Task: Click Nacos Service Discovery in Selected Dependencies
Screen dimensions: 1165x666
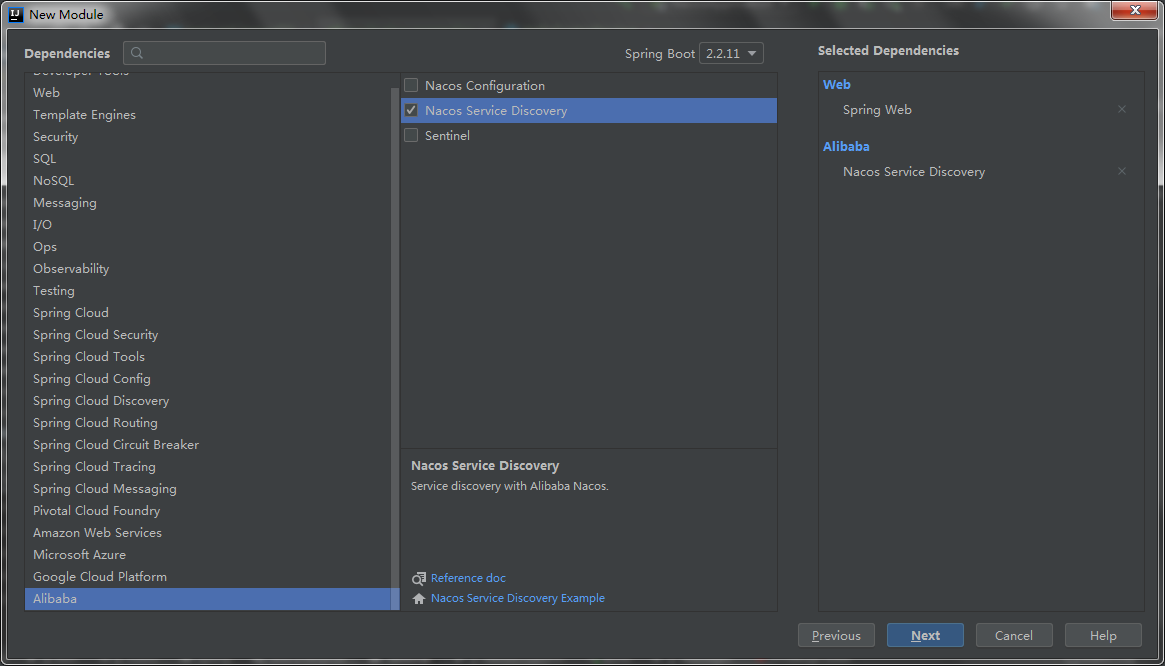Action: (914, 172)
